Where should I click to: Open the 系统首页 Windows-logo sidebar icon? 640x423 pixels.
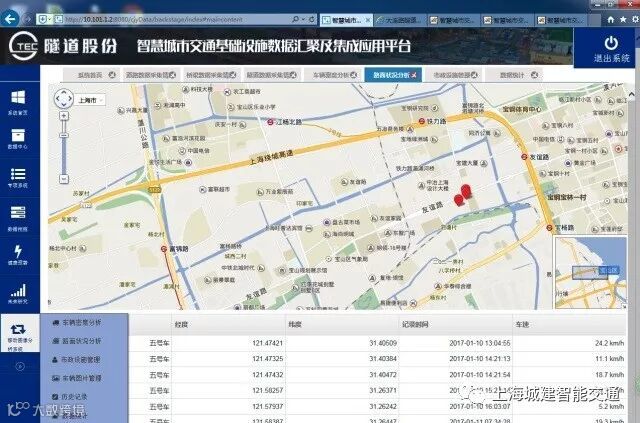point(18,97)
